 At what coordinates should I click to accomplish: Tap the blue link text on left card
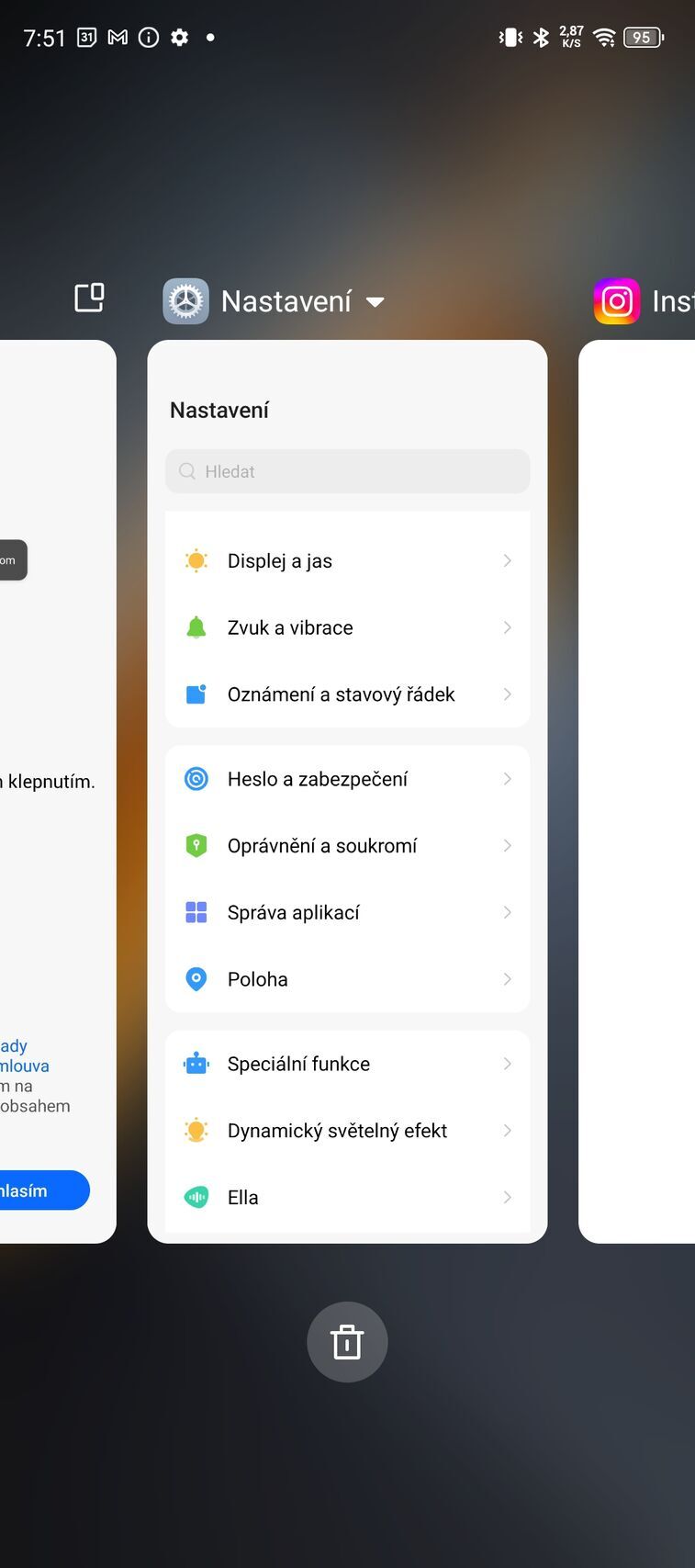click(x=25, y=1056)
